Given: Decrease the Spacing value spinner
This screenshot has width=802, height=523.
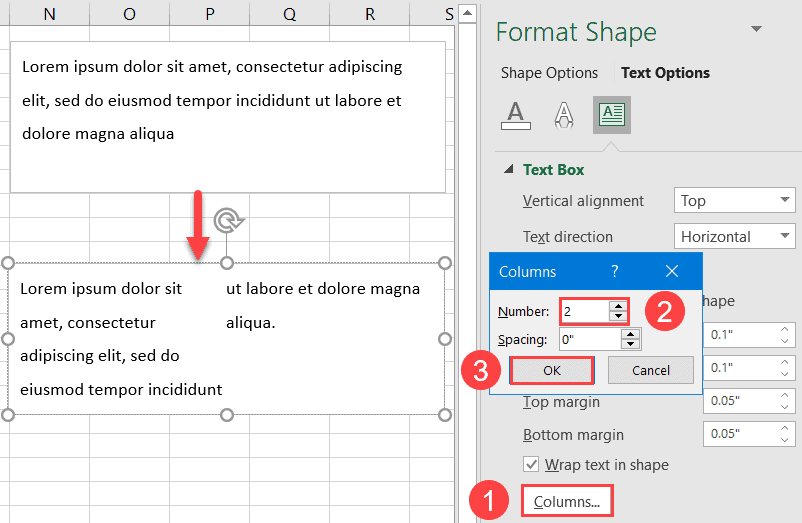Looking at the screenshot, I should tap(630, 345).
